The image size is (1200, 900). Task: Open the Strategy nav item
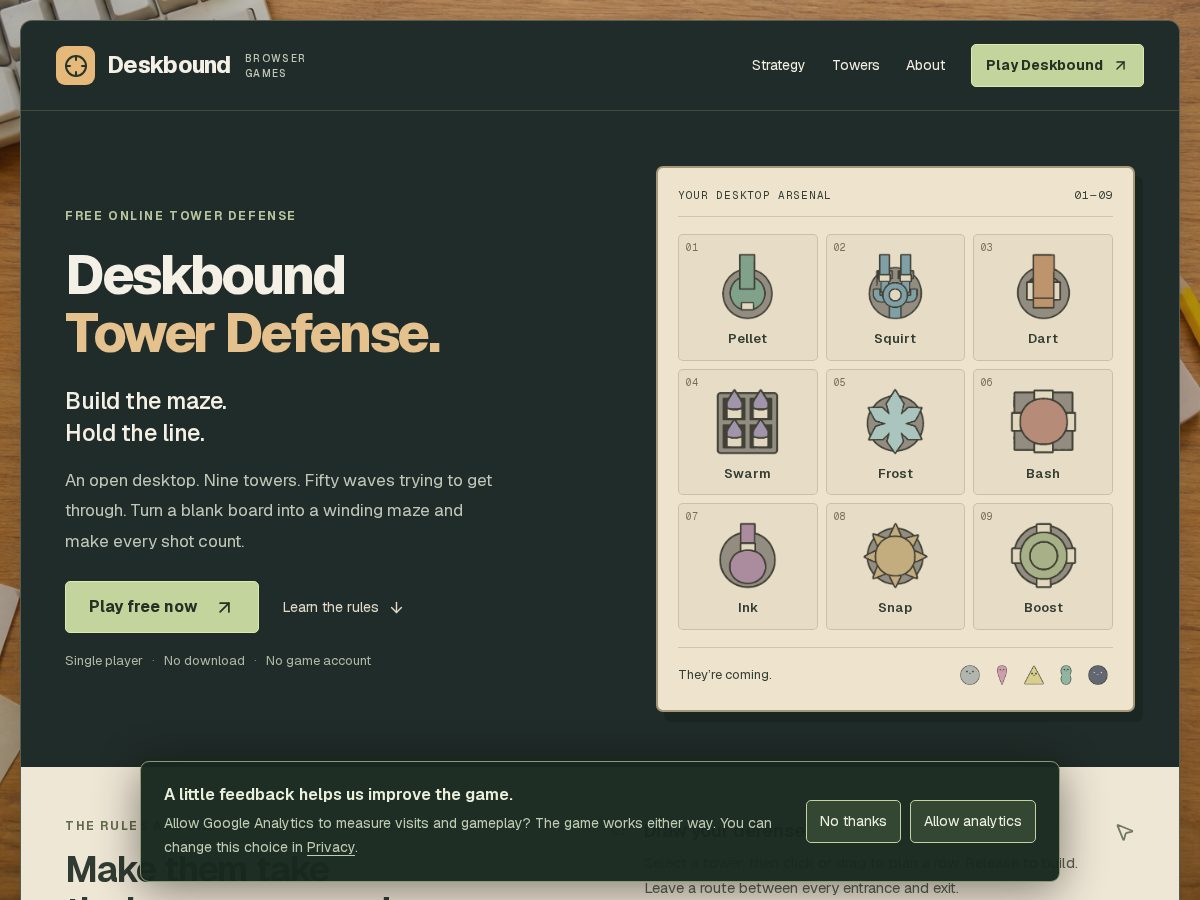coord(778,65)
